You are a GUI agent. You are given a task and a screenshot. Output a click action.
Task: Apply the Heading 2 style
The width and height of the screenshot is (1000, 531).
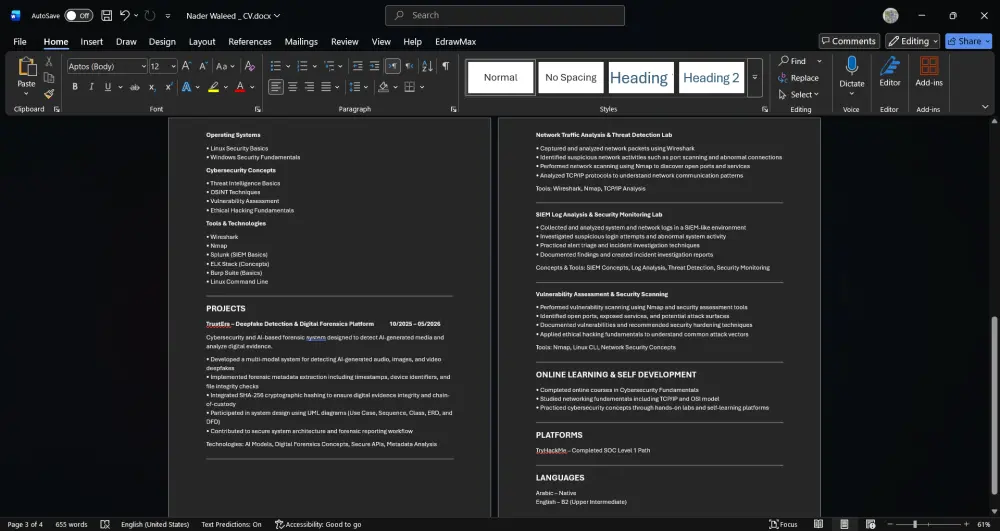point(711,78)
